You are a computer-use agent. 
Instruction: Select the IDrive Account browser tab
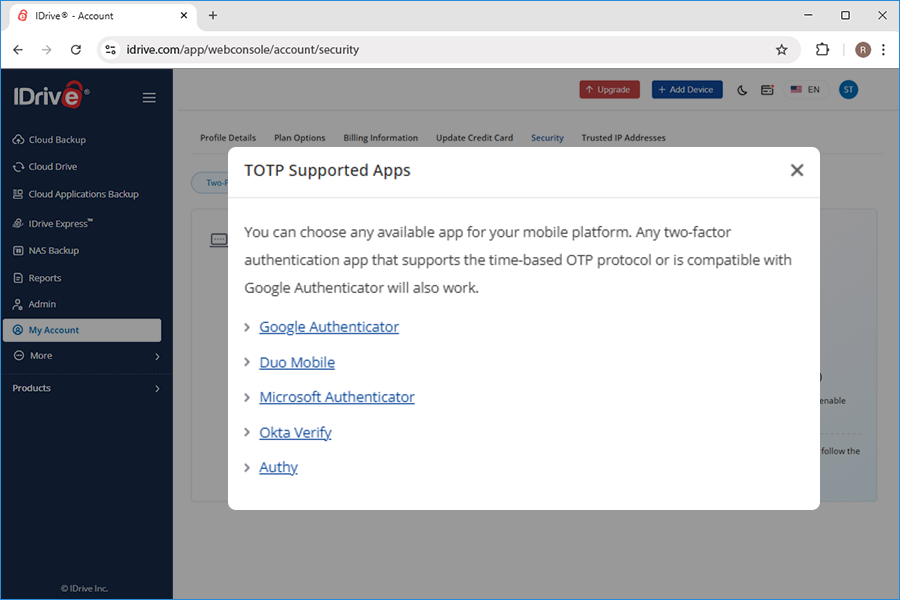103,16
